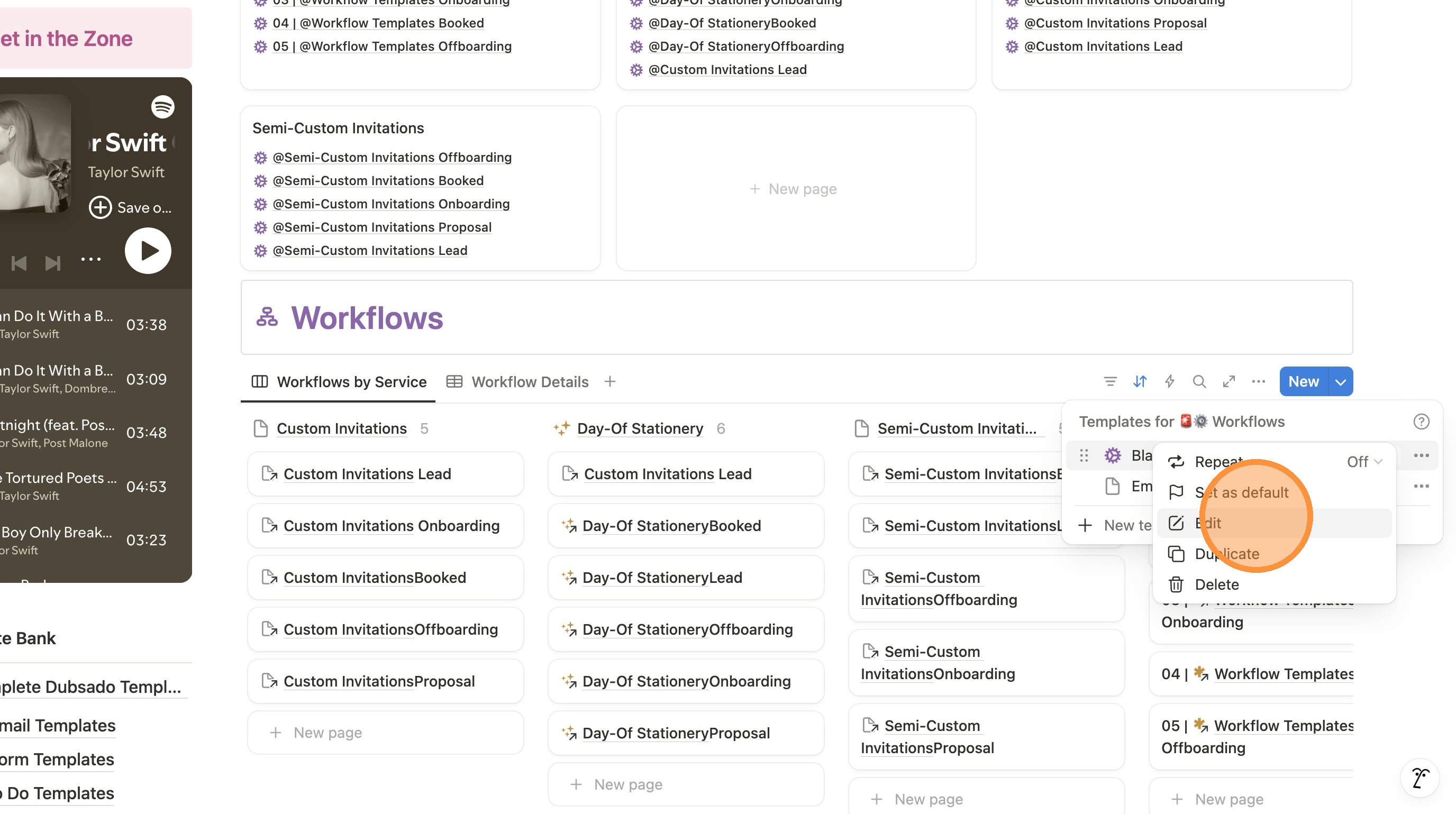Open @Semi-Custom Invitations Lead link
The image size is (1456, 814).
tap(370, 250)
